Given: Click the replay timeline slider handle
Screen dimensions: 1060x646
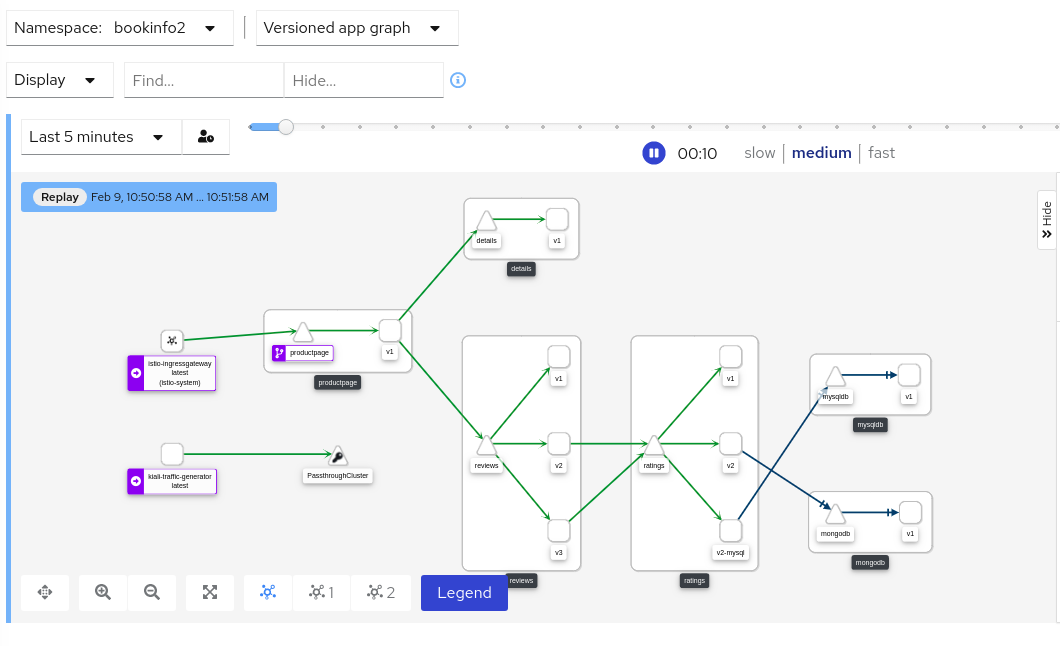Looking at the screenshot, I should 286,127.
